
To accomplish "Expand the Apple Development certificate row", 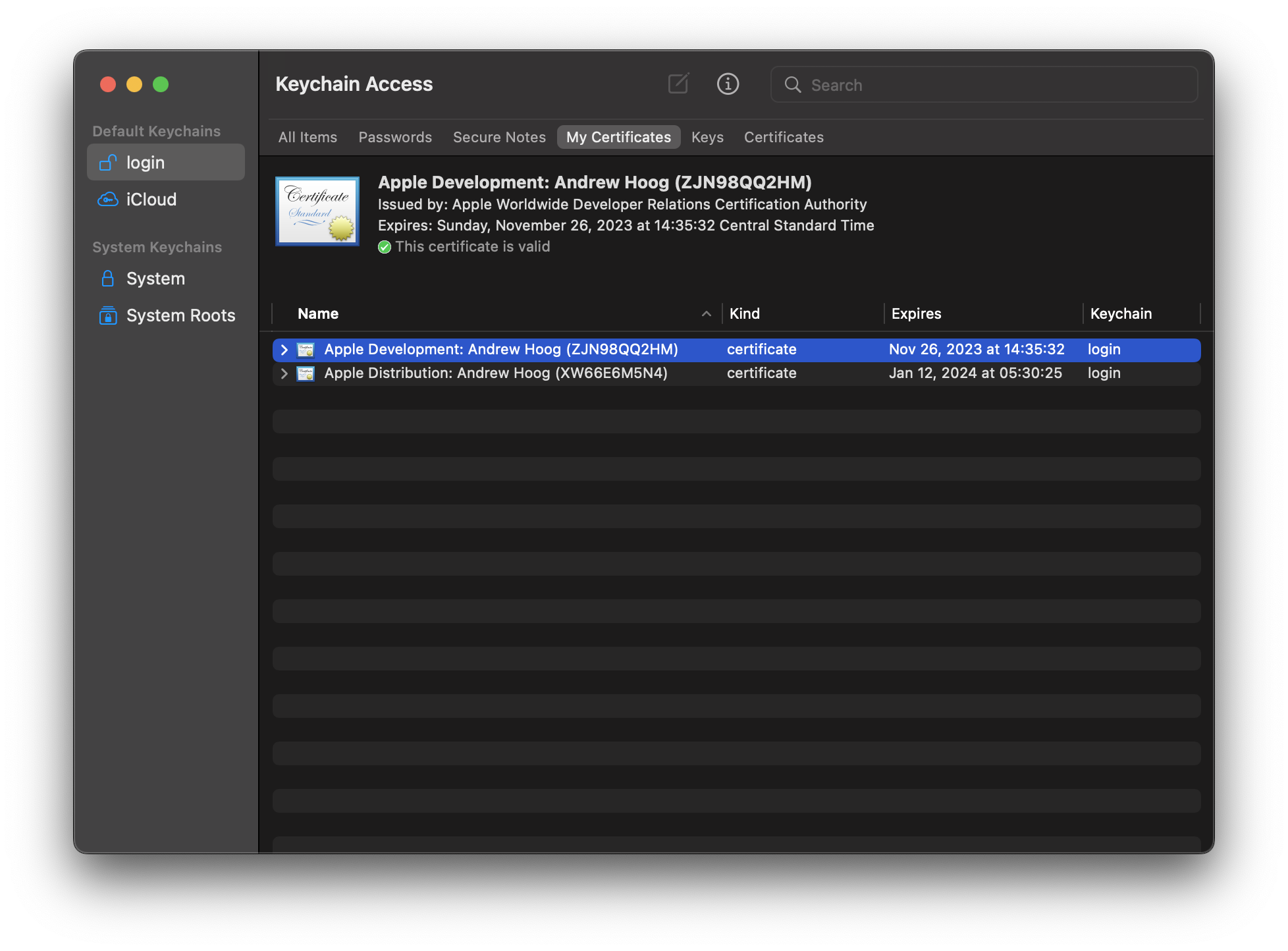I will (x=284, y=350).
